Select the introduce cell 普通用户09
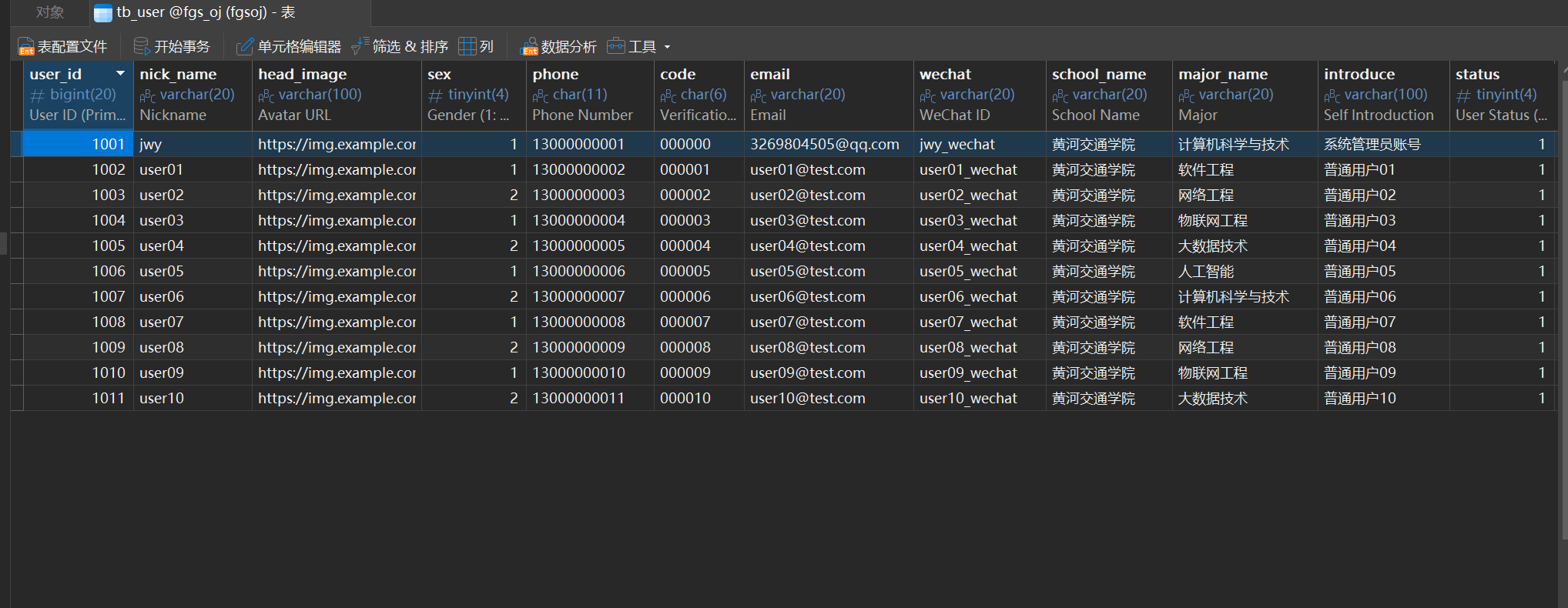Image resolution: width=1568 pixels, height=608 pixels. pos(1383,373)
